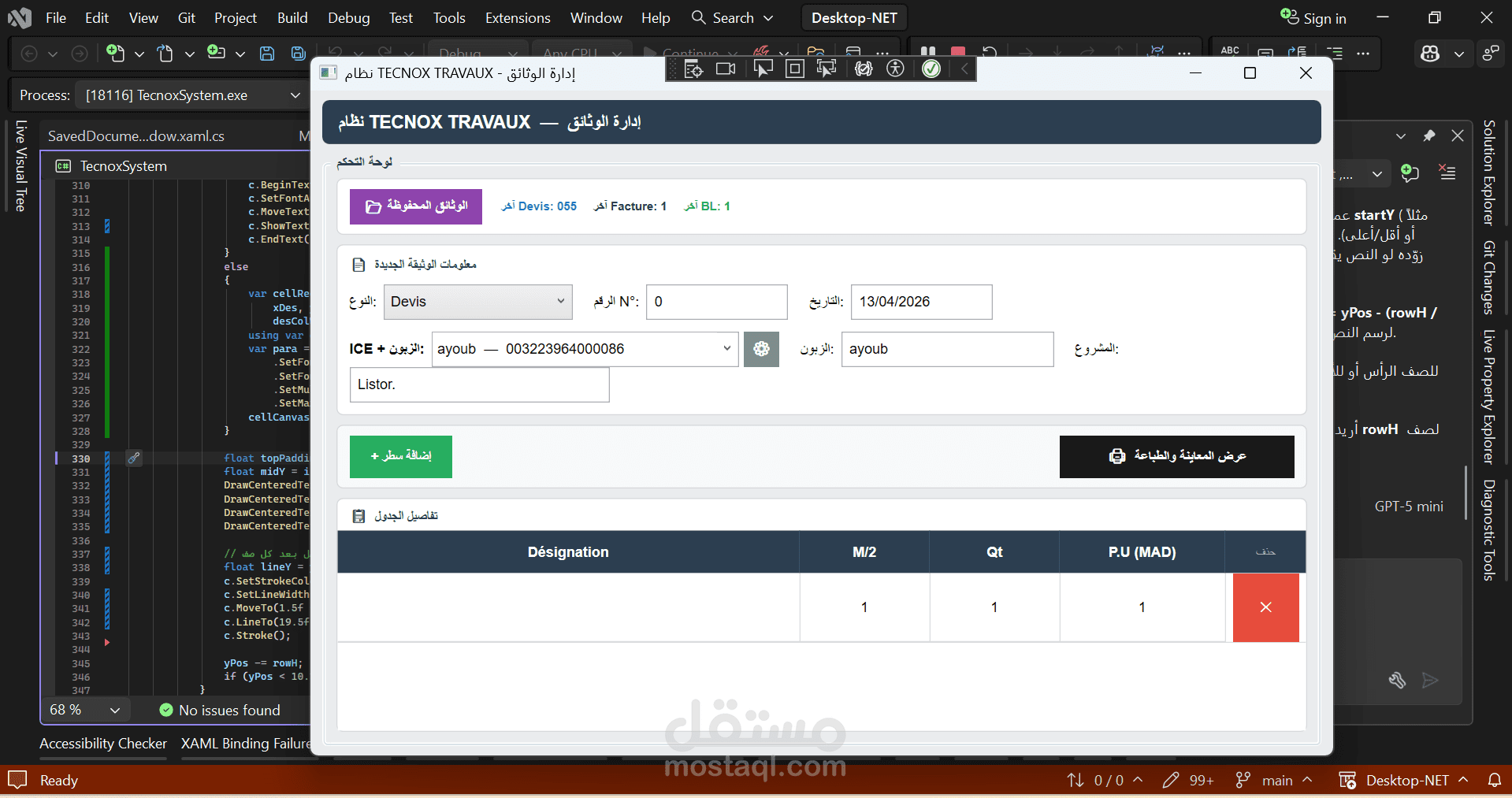1512x798 pixels.
Task: Open the 68 % zoom dropdown
Action: click(x=84, y=710)
